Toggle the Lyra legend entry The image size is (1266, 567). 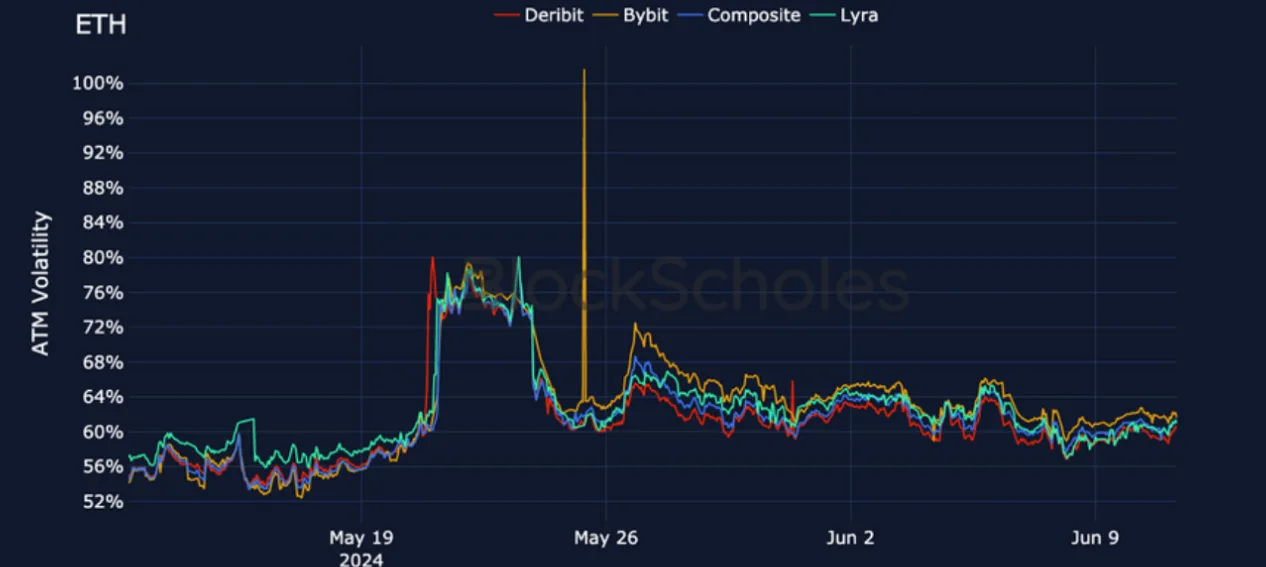click(x=846, y=15)
